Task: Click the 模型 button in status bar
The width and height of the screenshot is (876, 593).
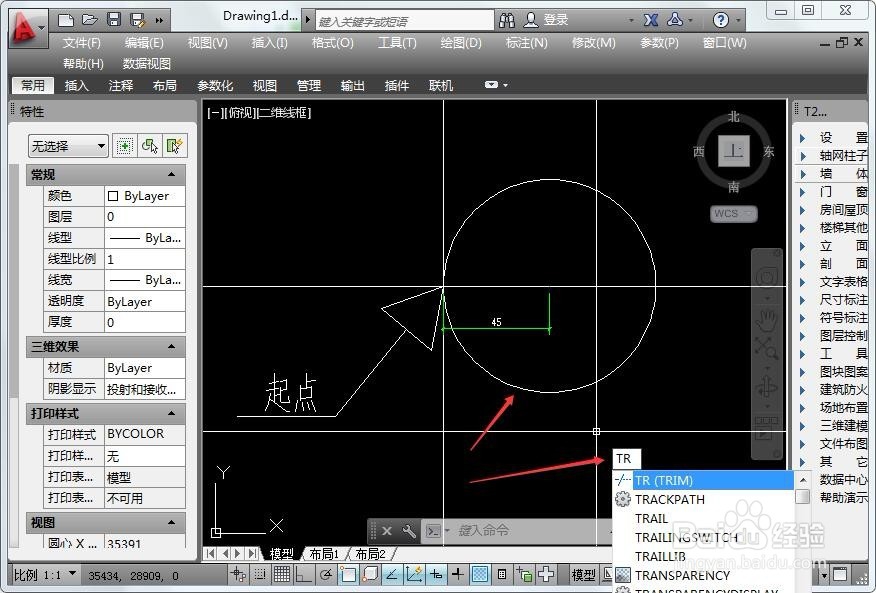Action: (x=584, y=575)
